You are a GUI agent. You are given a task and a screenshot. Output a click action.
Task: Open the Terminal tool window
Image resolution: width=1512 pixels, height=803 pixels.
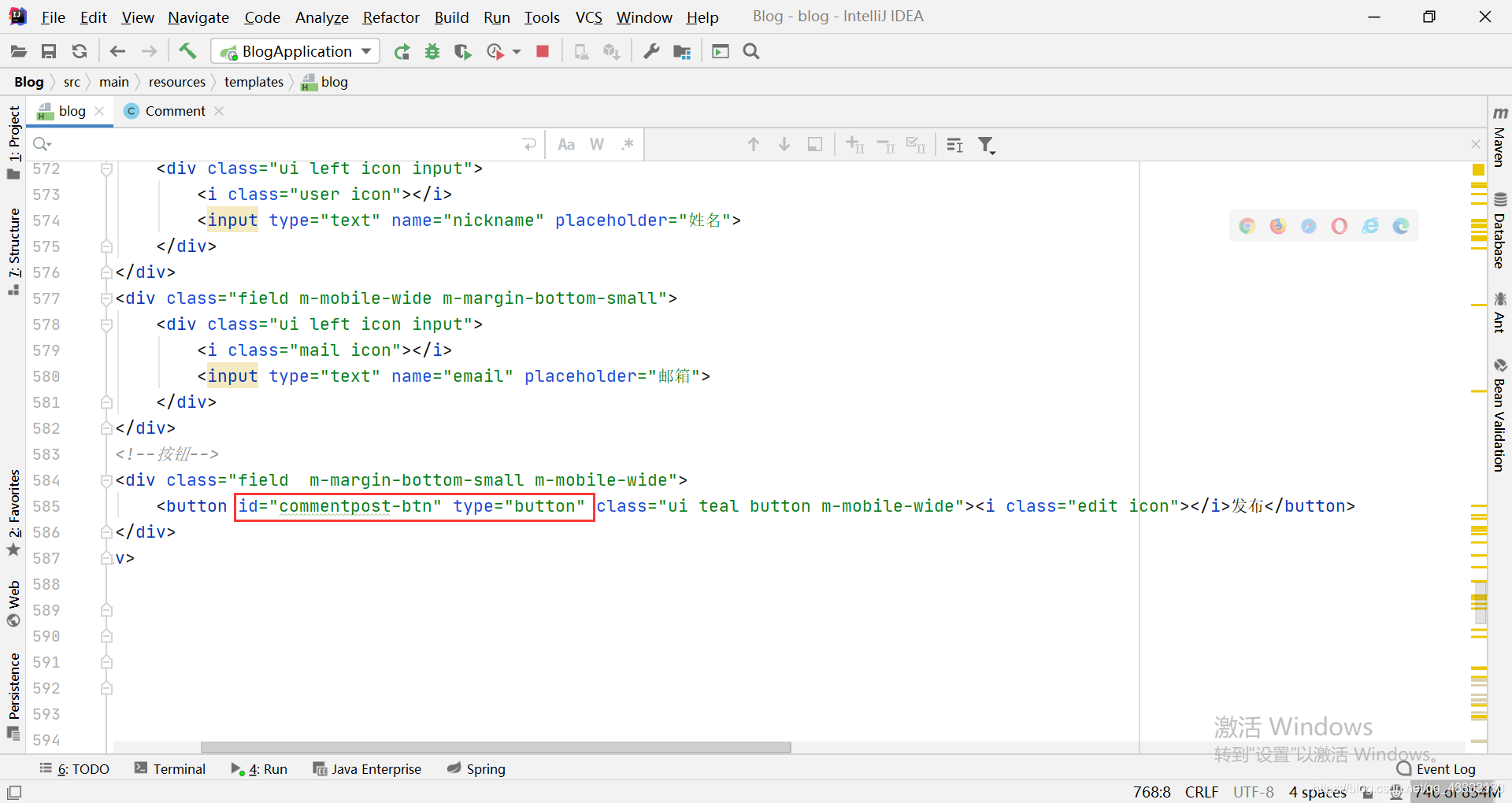[170, 769]
